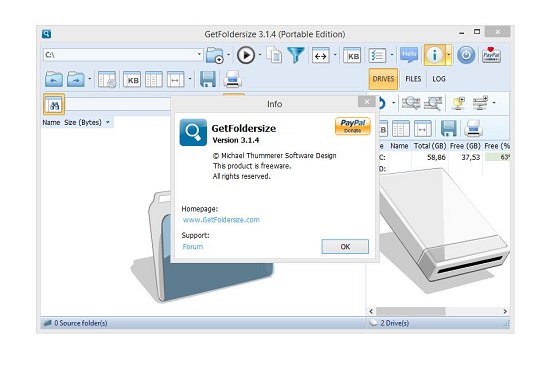The image size is (550, 365).
Task: Click the server add icon in drives toolbar
Action: 481,103
